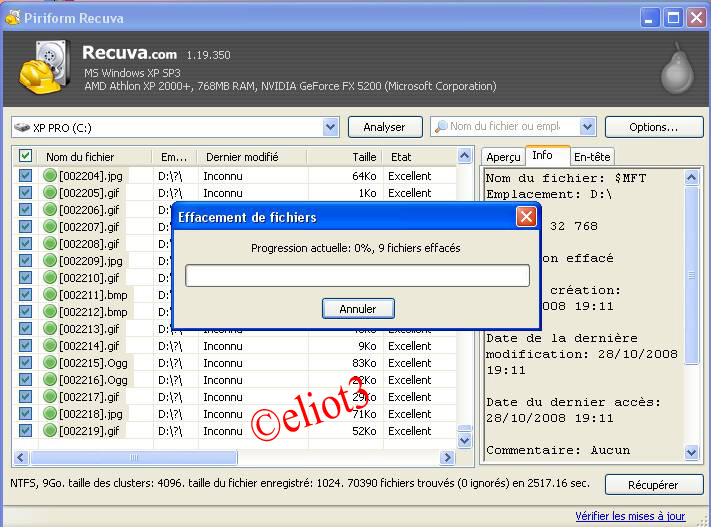Screen dimensions: 711x527
Task: Uncheck the checkbox for [002215].Ogg
Action: coord(25,363)
